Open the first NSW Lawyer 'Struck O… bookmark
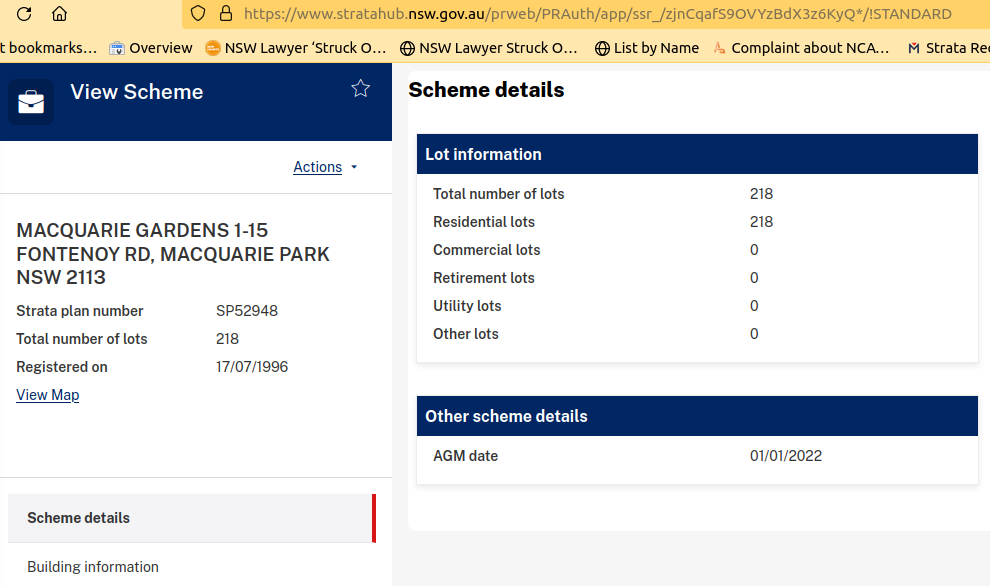 [295, 48]
